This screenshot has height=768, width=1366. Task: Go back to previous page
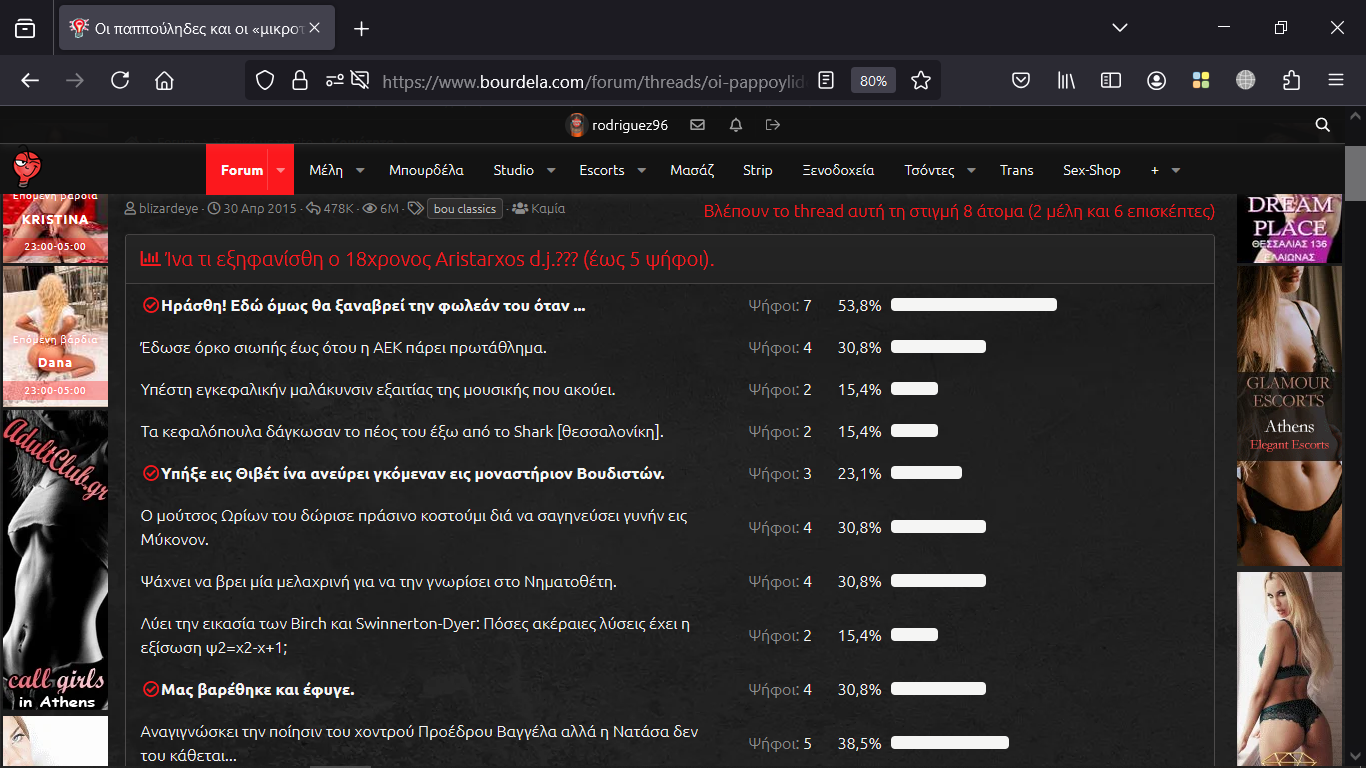pos(30,80)
